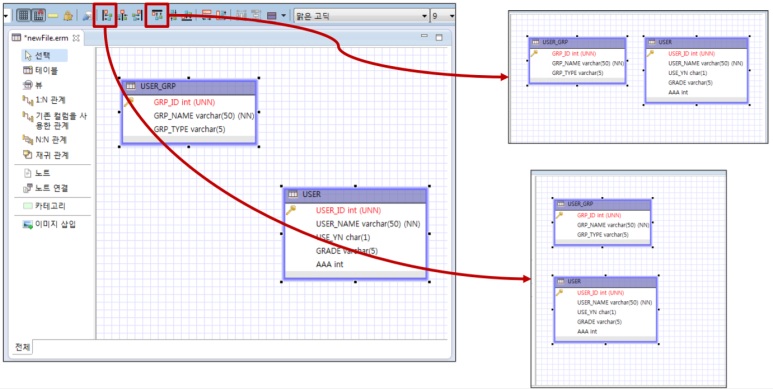This screenshot has width=773, height=389.
Task: Pick the N:N 관계 relation tool
Action: click(x=45, y=140)
